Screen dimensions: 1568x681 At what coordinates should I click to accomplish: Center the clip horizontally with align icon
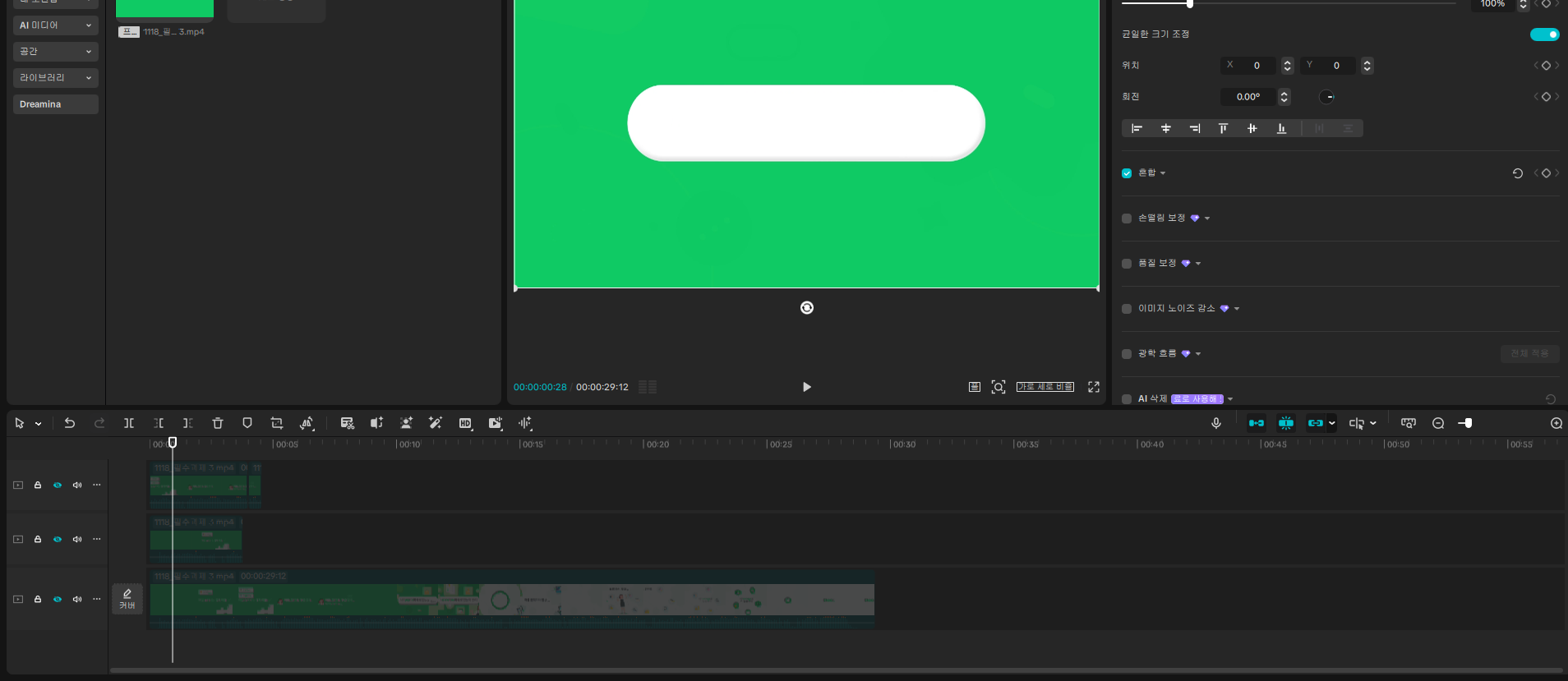point(1166,128)
